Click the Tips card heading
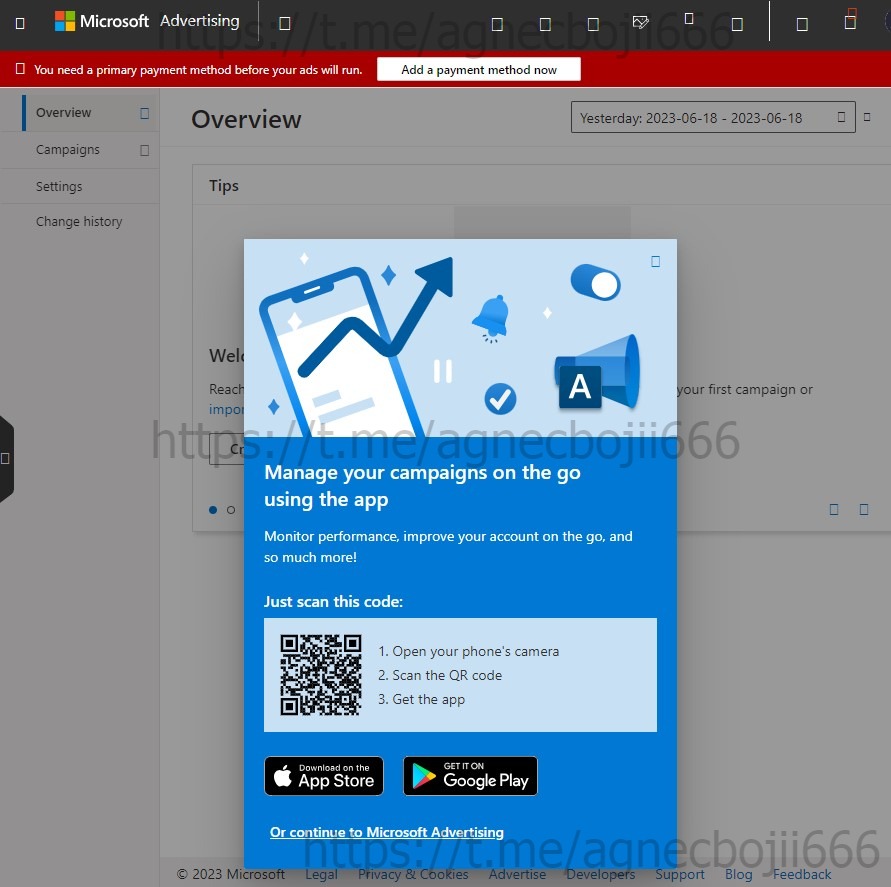This screenshot has width=891, height=887. (224, 186)
